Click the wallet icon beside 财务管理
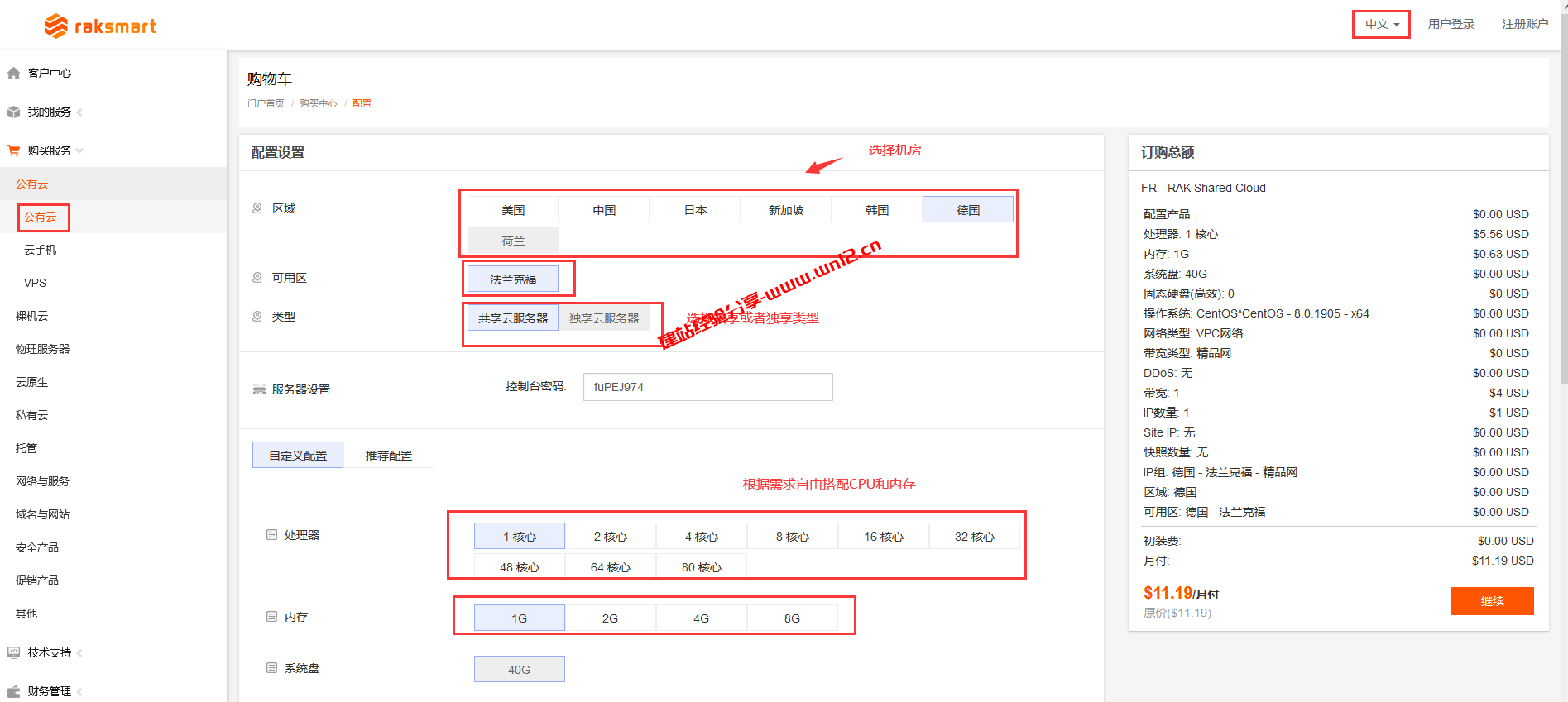 pos(13,691)
